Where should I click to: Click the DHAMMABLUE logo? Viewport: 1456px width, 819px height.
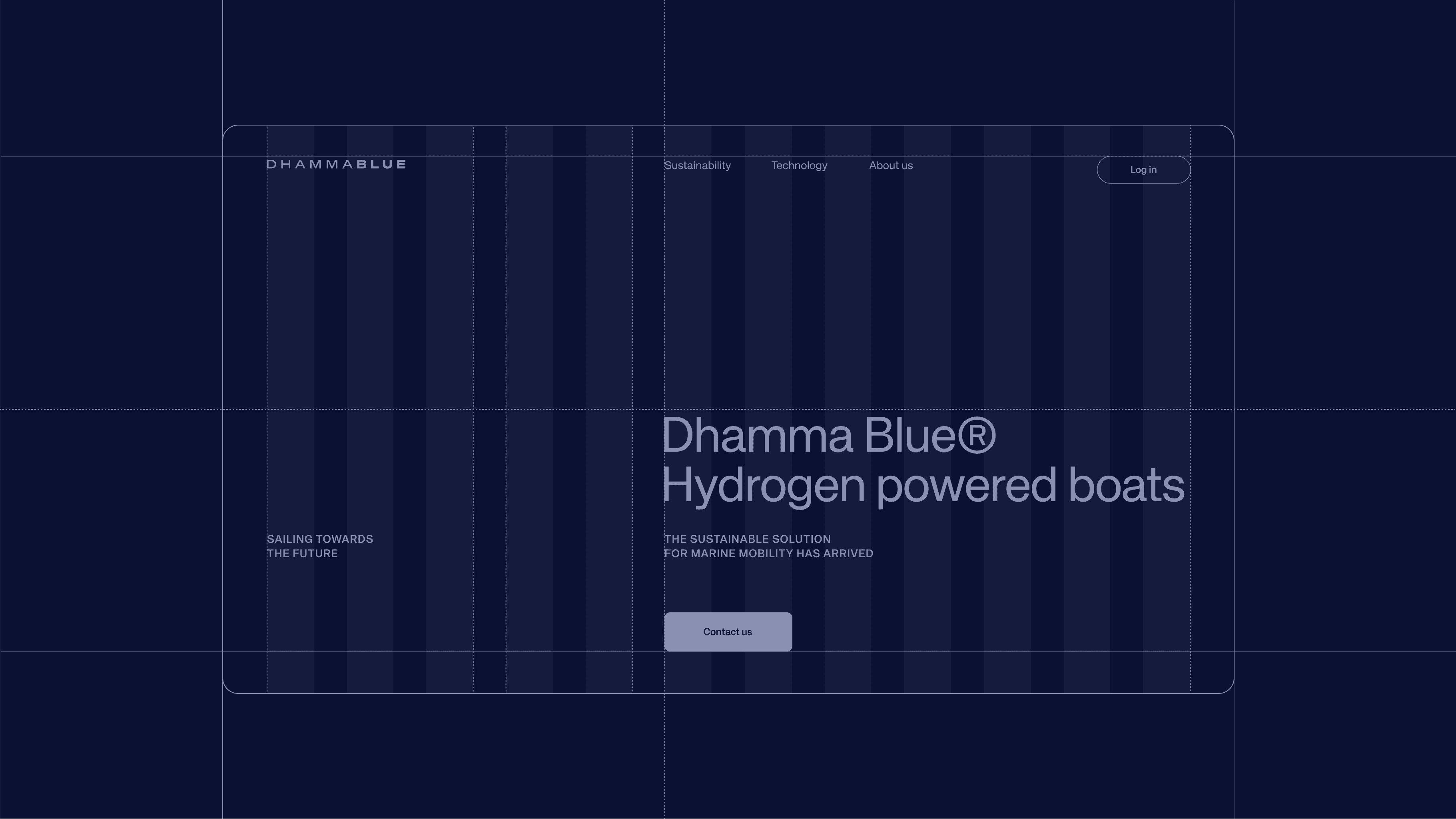point(336,164)
